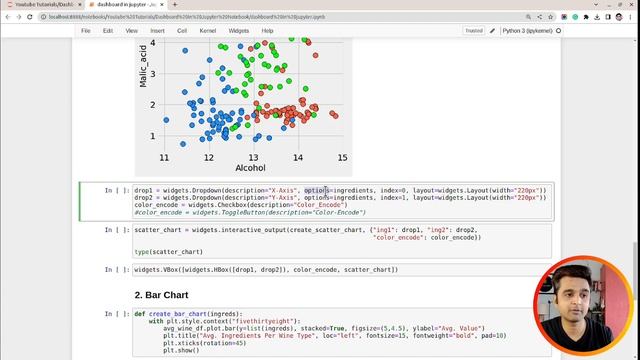Viewport: 640px width, 360px height.
Task: Click the widgets.VBox code cell
Action: tap(342, 270)
